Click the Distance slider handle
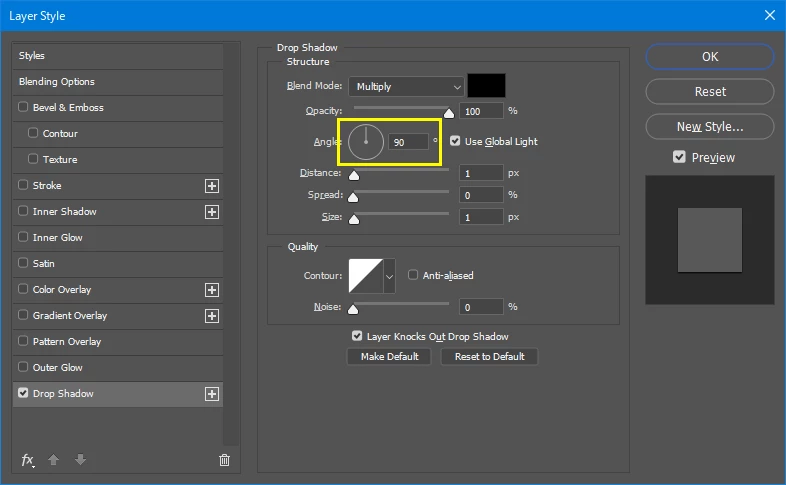This screenshot has height=485, width=786. click(x=354, y=175)
